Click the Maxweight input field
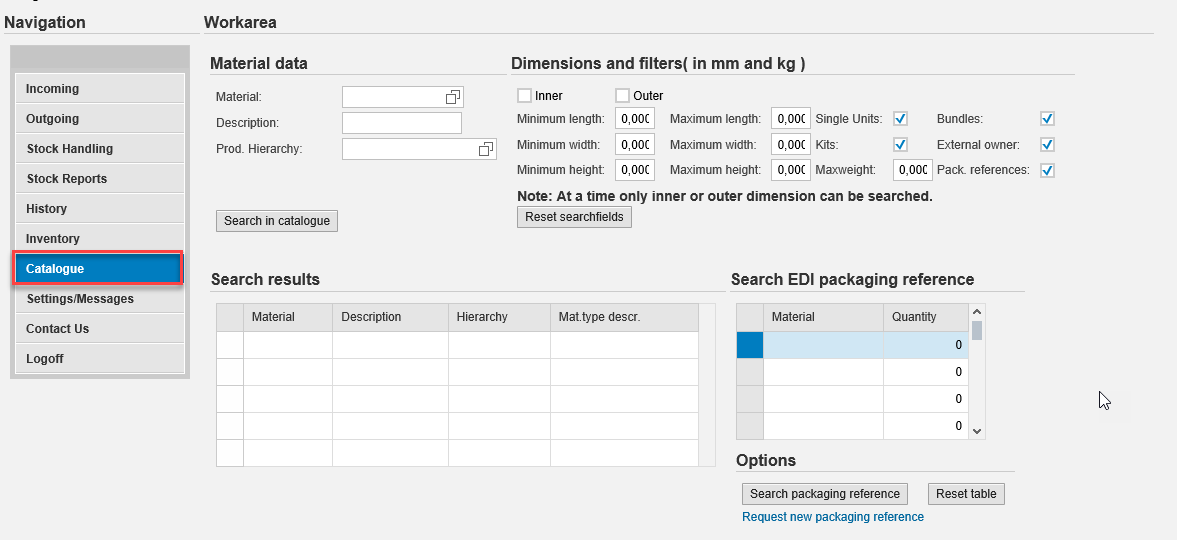 coord(913,170)
